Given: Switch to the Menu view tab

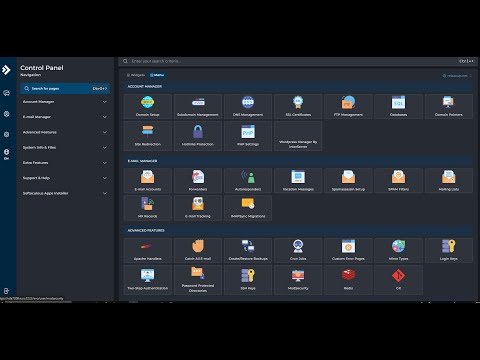Looking at the screenshot, I should (x=157, y=75).
